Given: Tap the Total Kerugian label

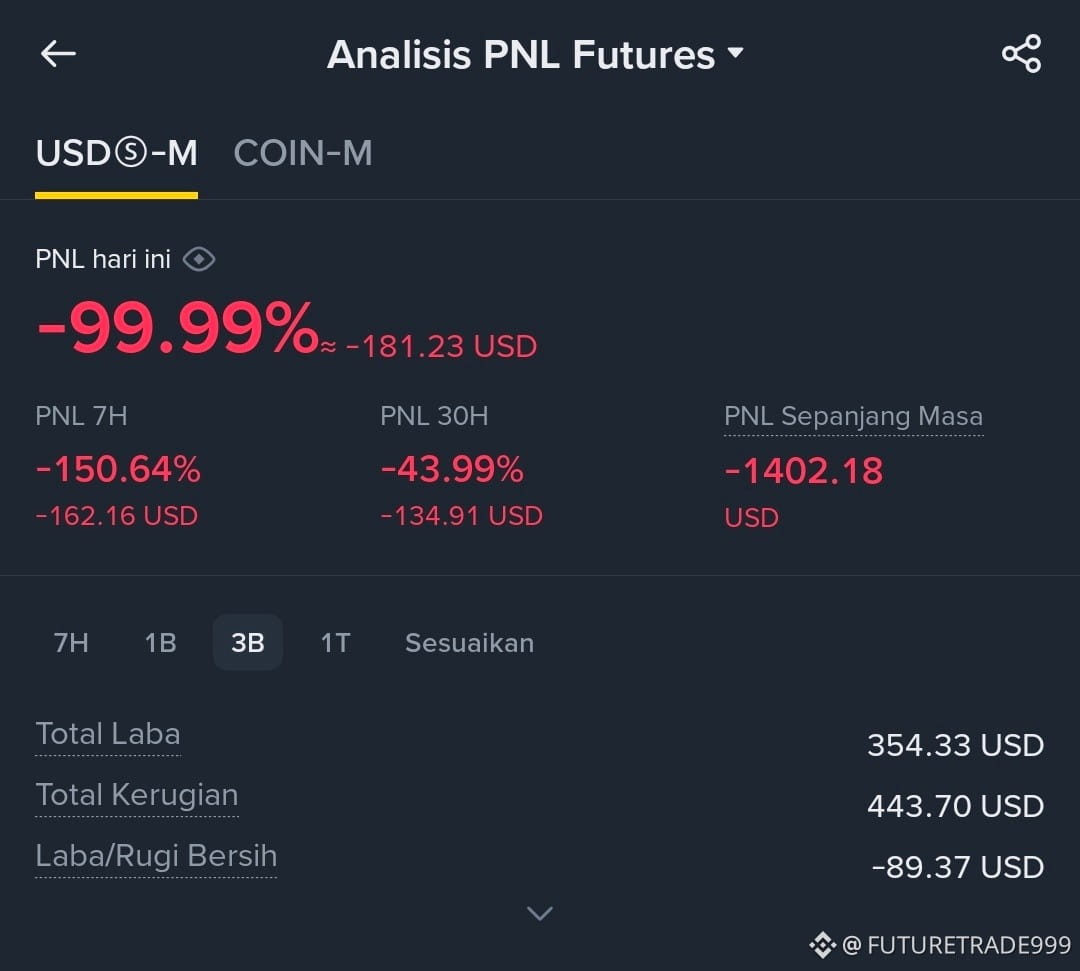Looking at the screenshot, I should [x=137, y=795].
